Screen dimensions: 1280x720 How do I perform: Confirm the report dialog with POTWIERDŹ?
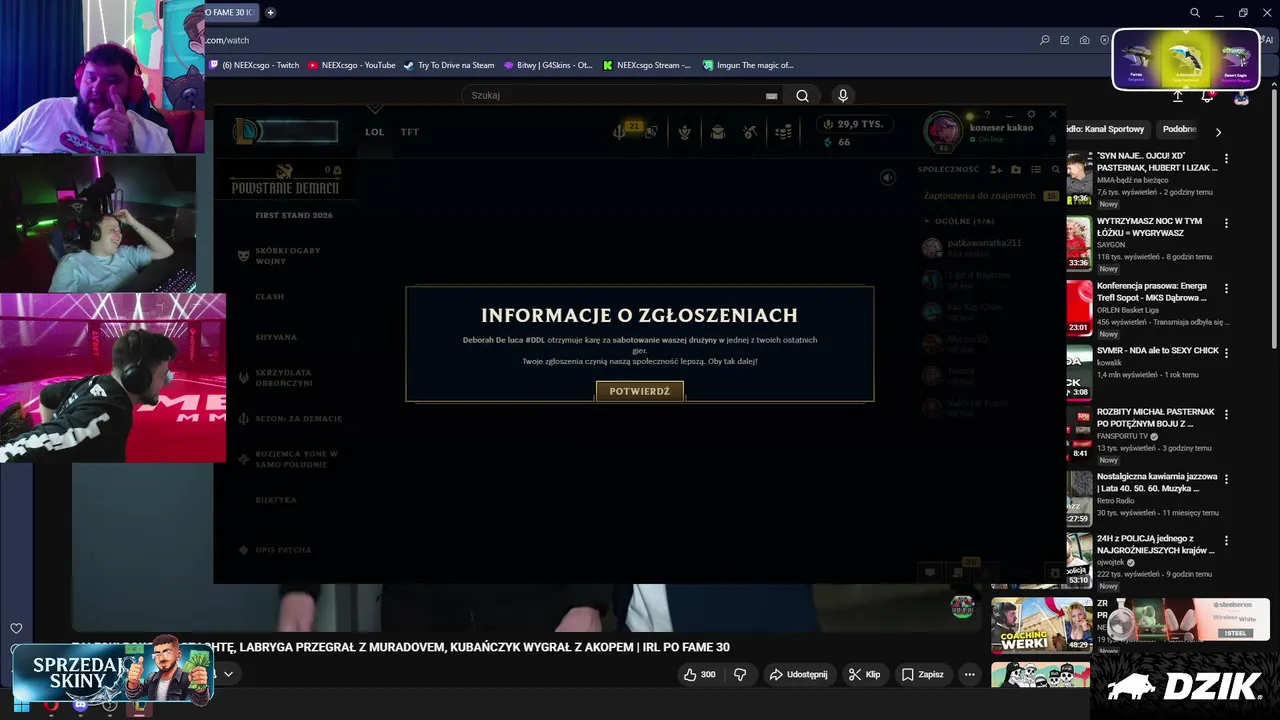point(640,391)
